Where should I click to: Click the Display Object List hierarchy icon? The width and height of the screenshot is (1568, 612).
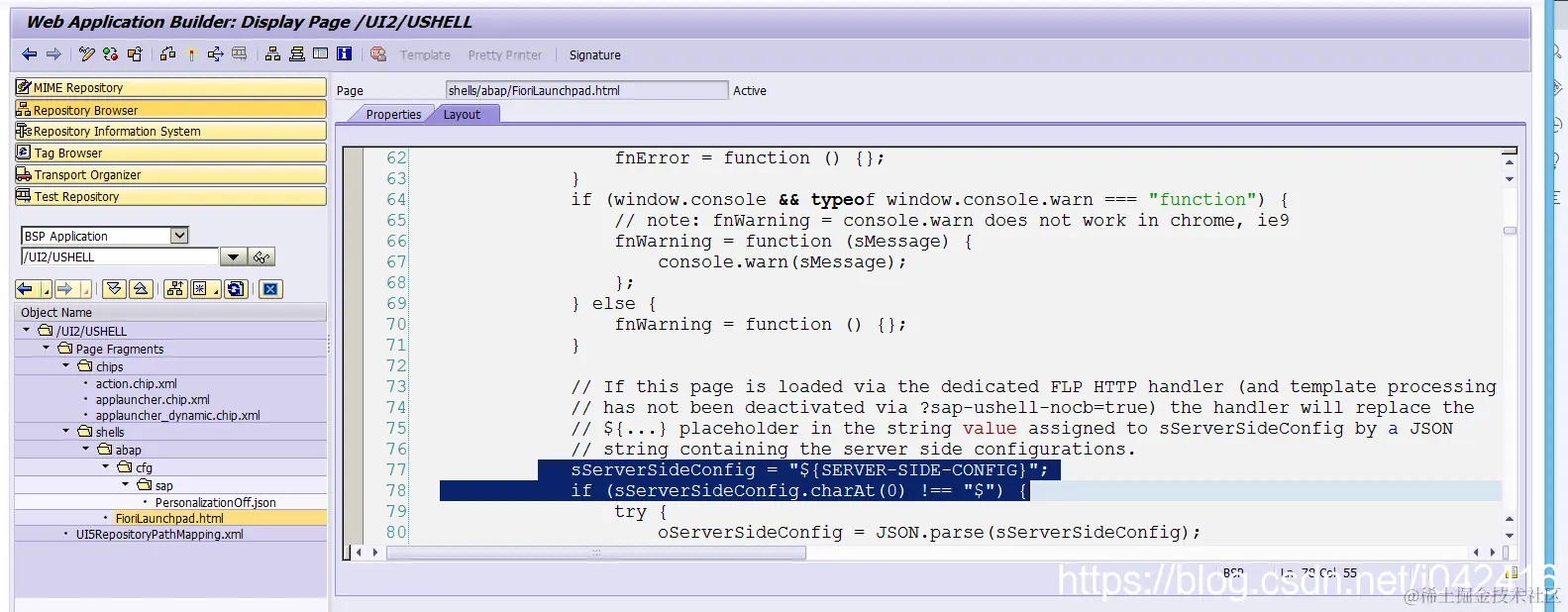[x=272, y=54]
